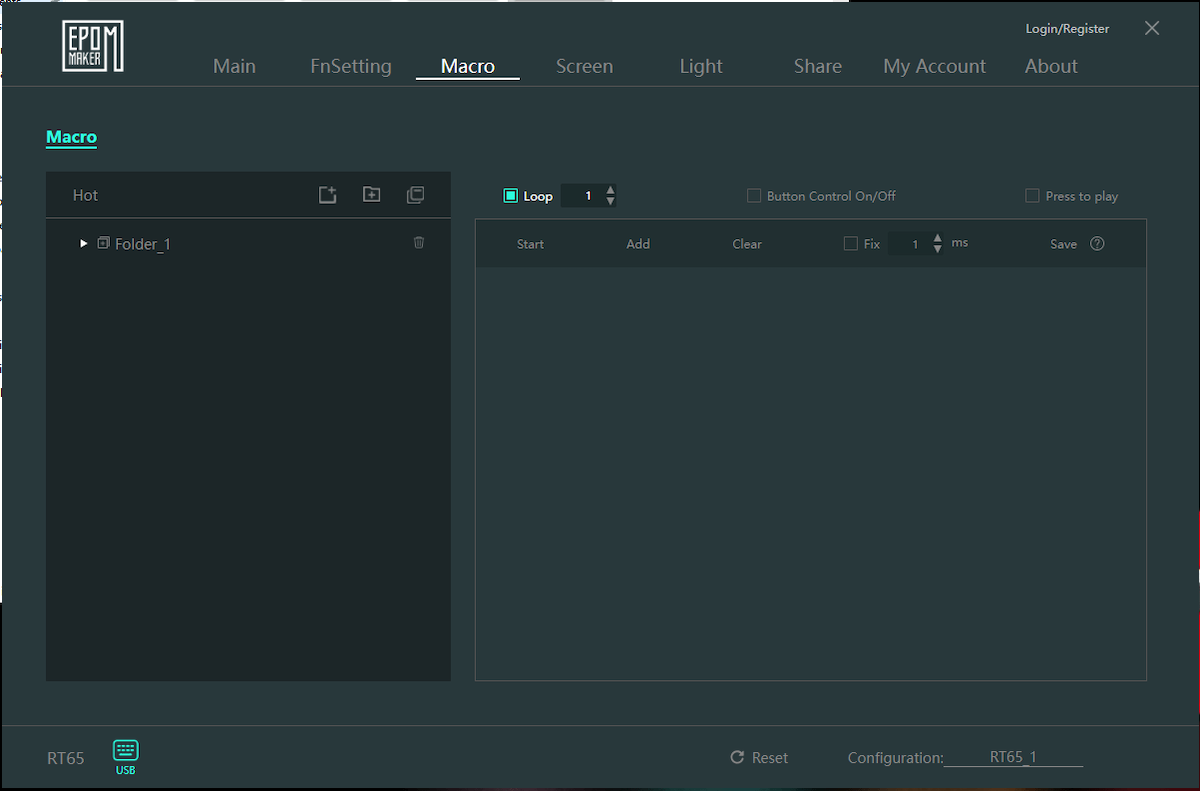Click the Epomaker logo
Viewport: 1200px width, 791px height.
tap(93, 46)
